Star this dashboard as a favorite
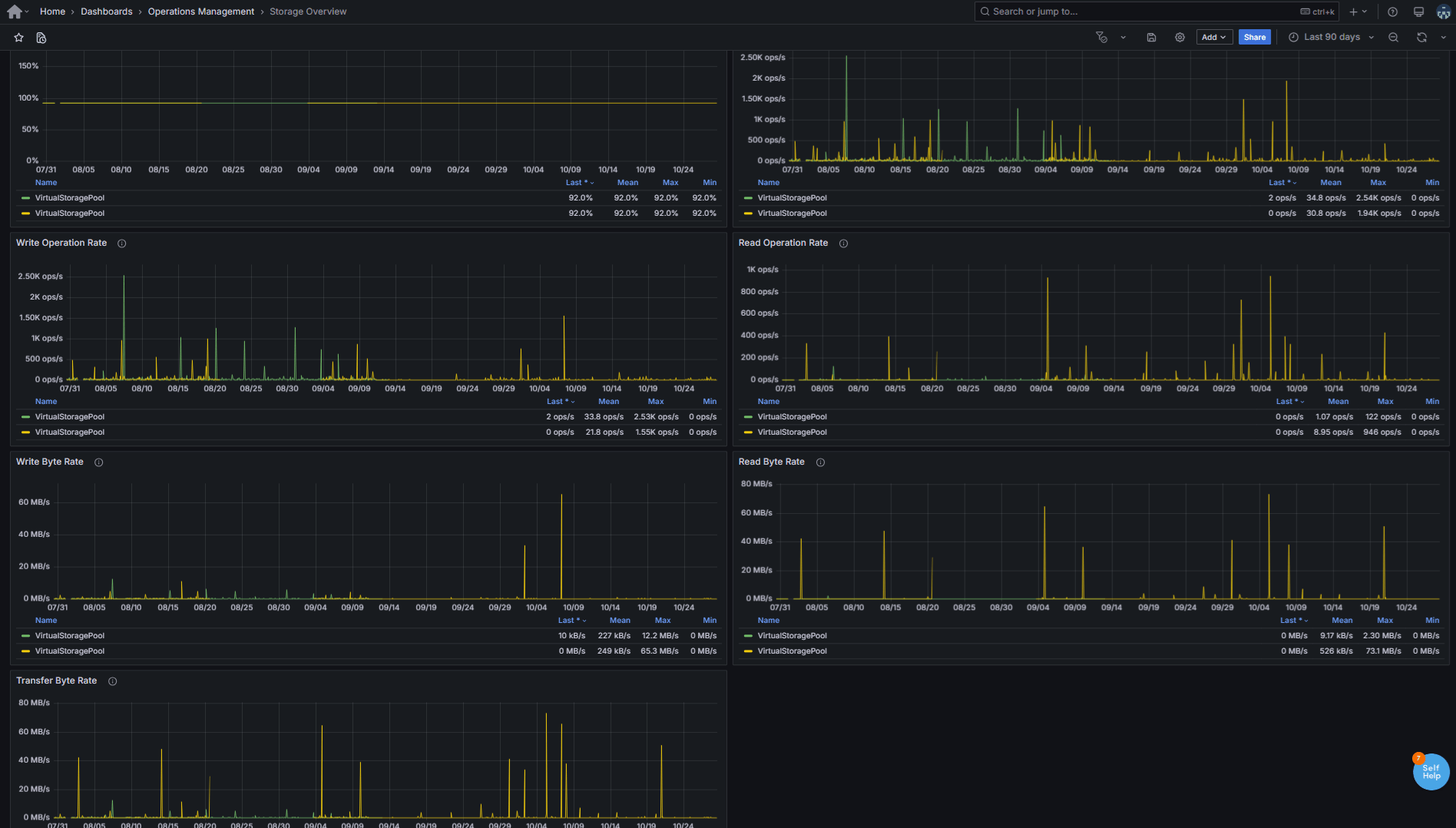The width and height of the screenshot is (1456, 828). [x=19, y=38]
